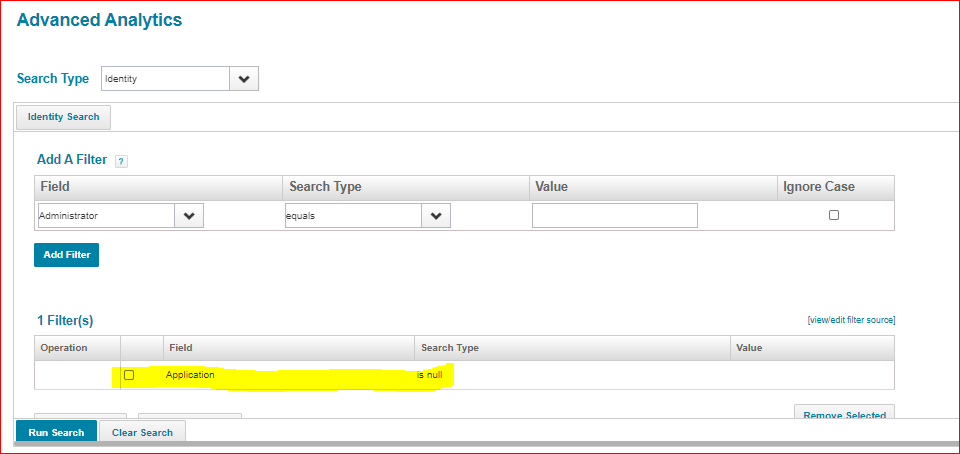Viewport: 960px width, 454px height.
Task: Tick the Application filter row checkbox
Action: [129, 375]
